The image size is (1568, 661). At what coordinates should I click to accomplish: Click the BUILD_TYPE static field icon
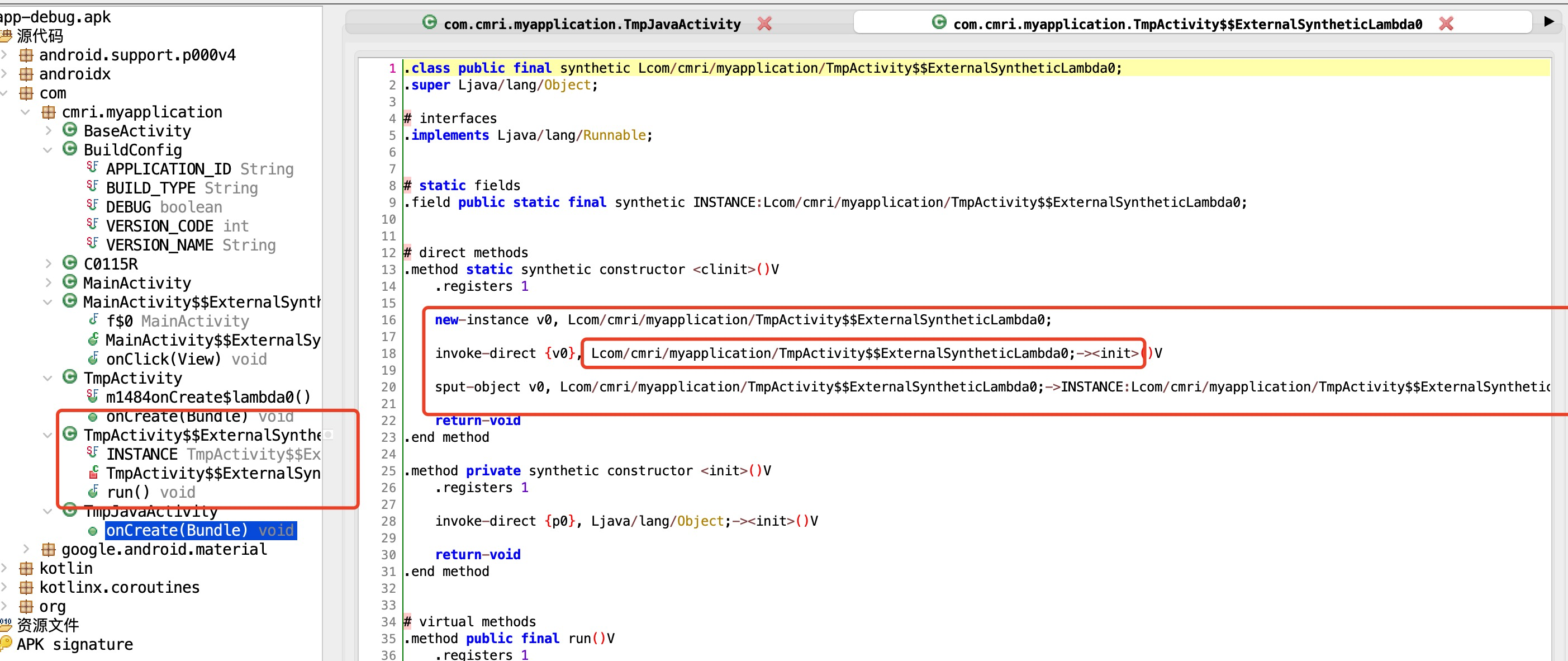click(93, 186)
